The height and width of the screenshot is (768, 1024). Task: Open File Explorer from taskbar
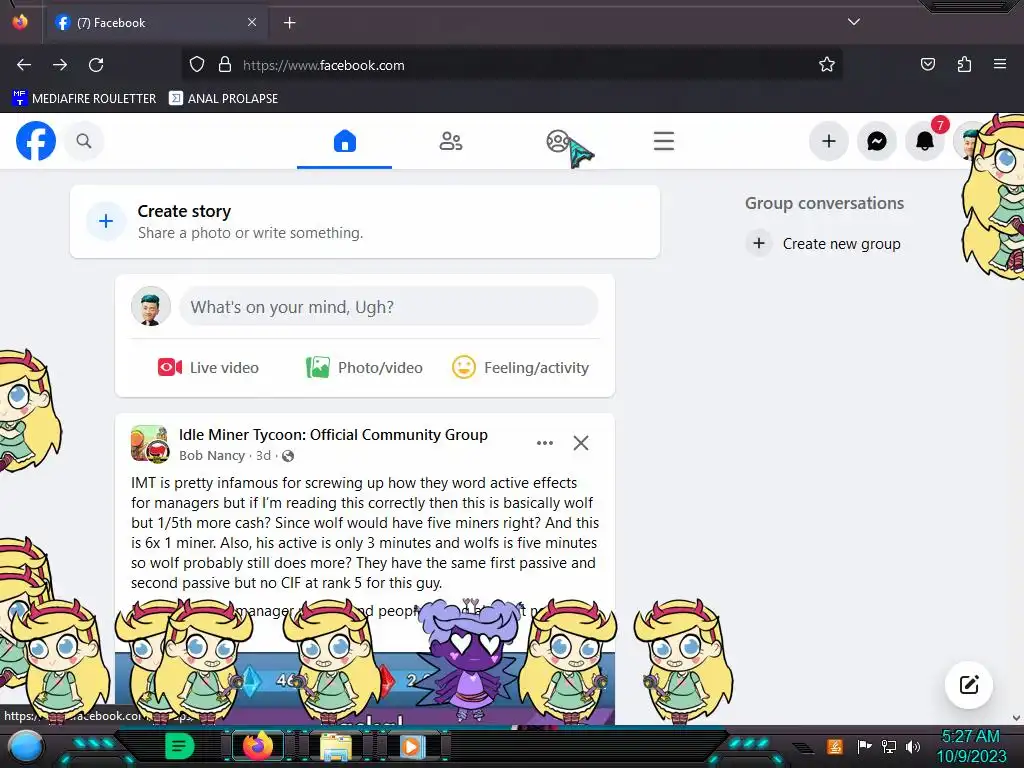pyautogui.click(x=335, y=747)
